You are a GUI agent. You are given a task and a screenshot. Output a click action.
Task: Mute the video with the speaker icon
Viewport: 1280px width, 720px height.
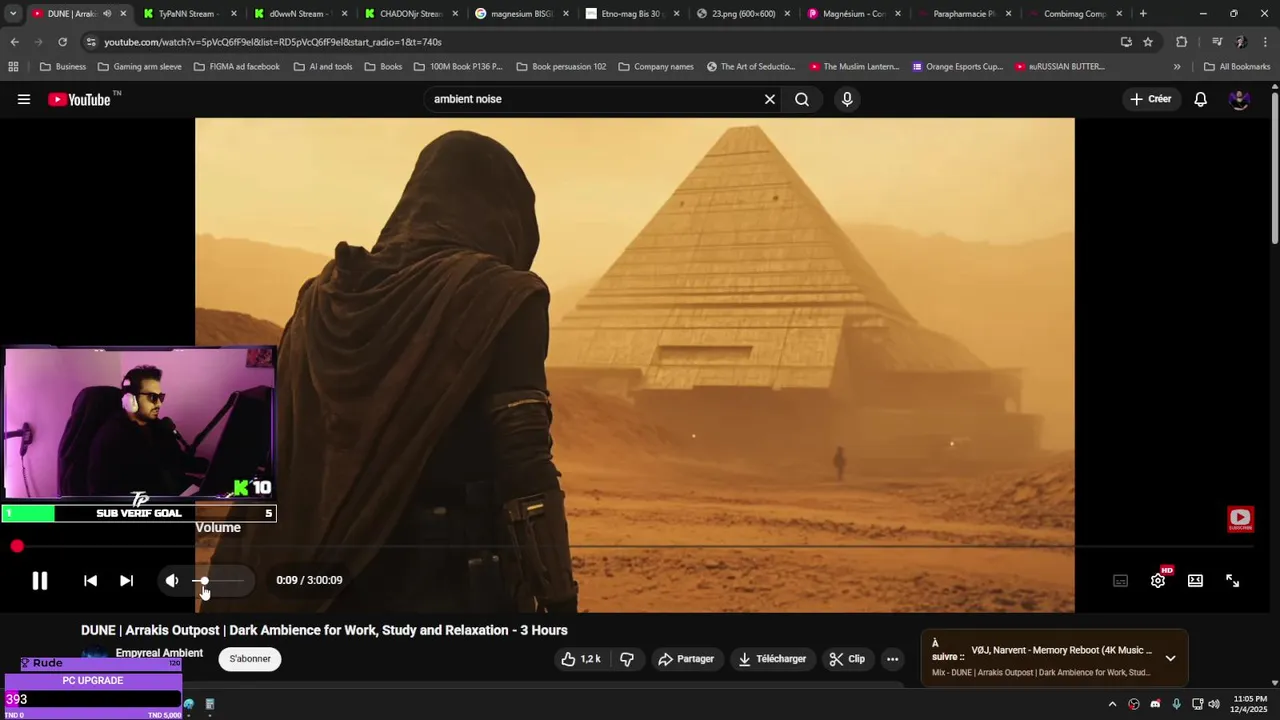(172, 580)
